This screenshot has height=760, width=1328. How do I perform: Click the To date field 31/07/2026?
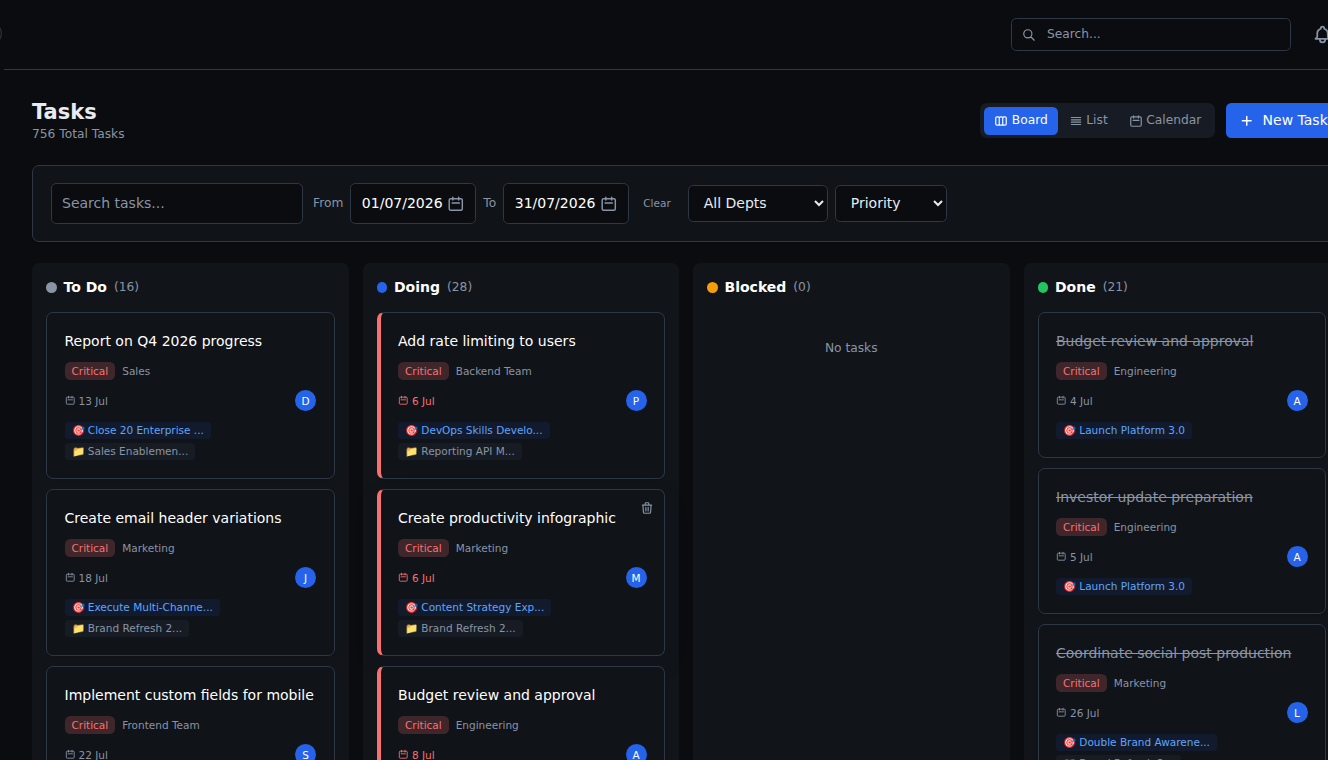click(566, 203)
